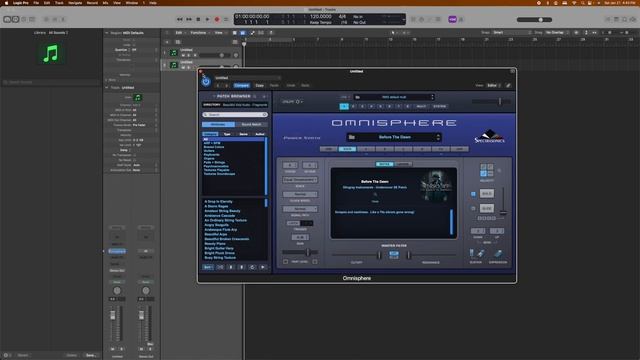The width and height of the screenshot is (640, 360).
Task: Open the System page button
Action: [440, 106]
